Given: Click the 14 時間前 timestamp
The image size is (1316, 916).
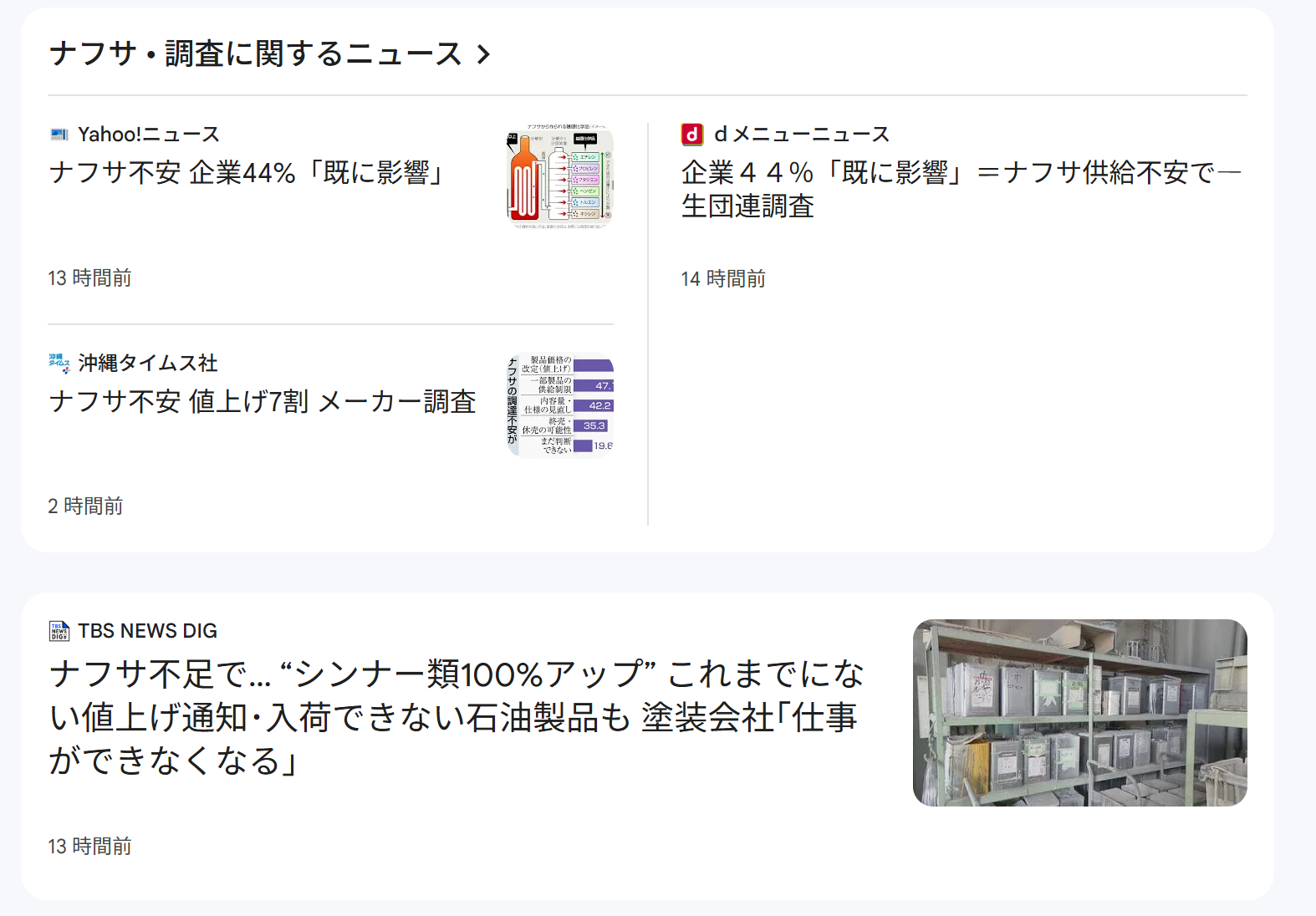Looking at the screenshot, I should coord(723,279).
